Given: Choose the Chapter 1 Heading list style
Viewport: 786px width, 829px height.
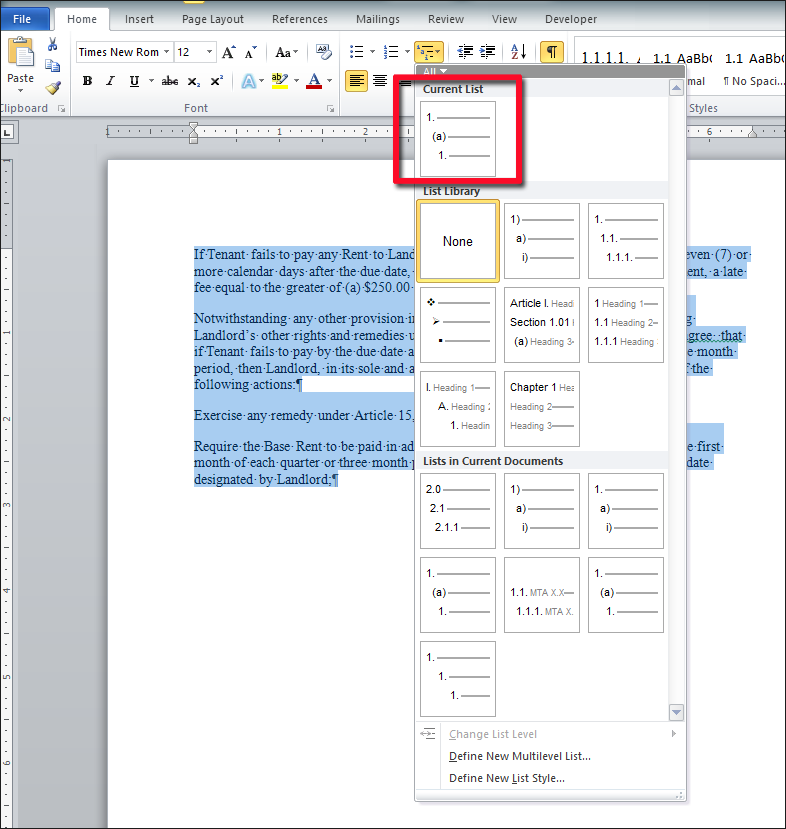Looking at the screenshot, I should (542, 409).
